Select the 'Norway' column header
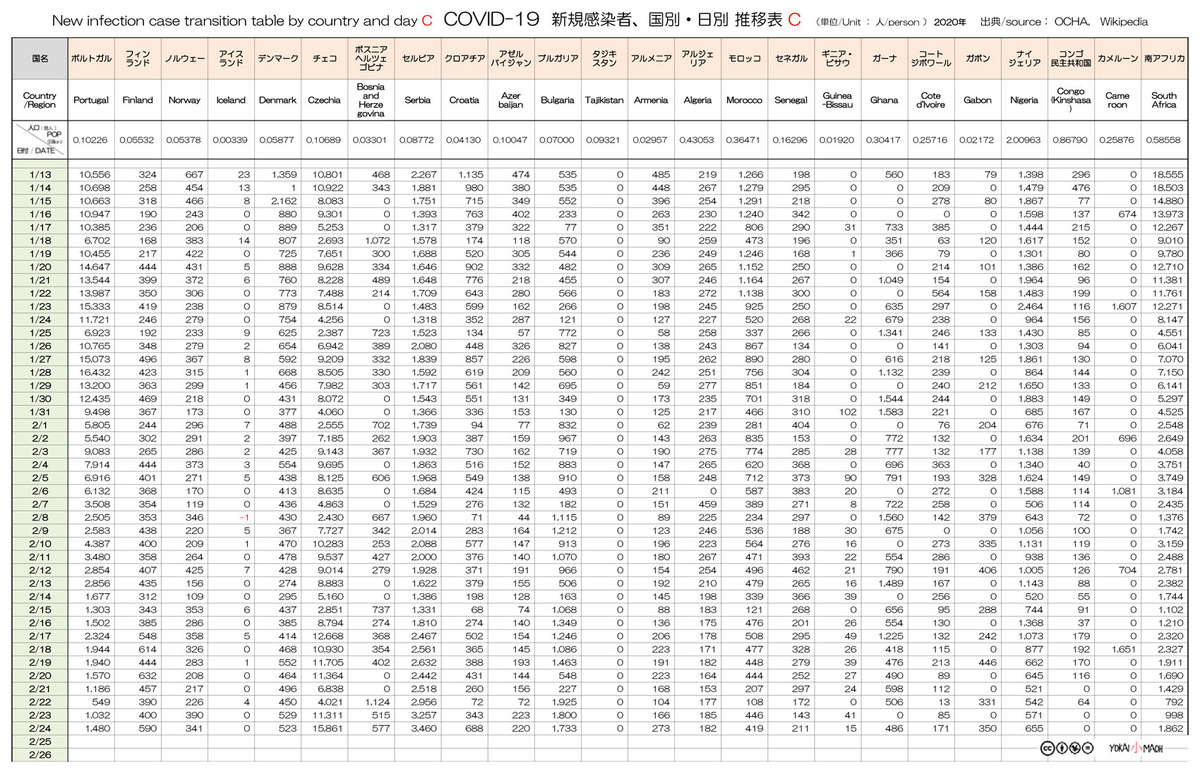 tap(184, 101)
